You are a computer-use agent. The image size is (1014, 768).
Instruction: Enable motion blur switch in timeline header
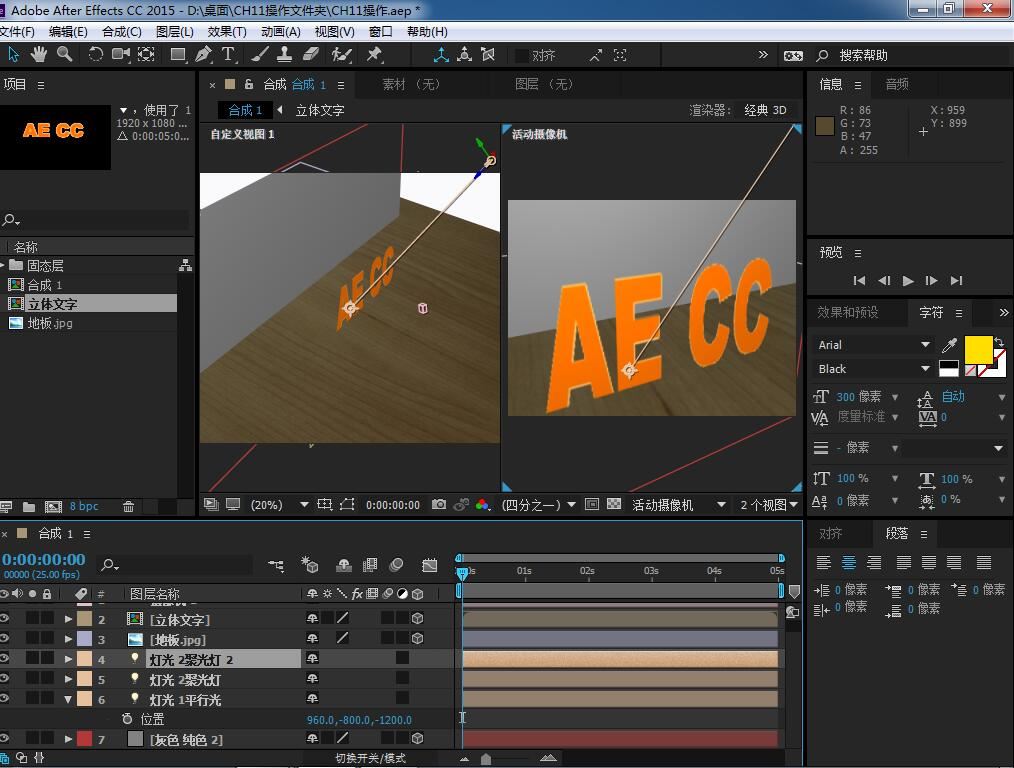coord(396,565)
